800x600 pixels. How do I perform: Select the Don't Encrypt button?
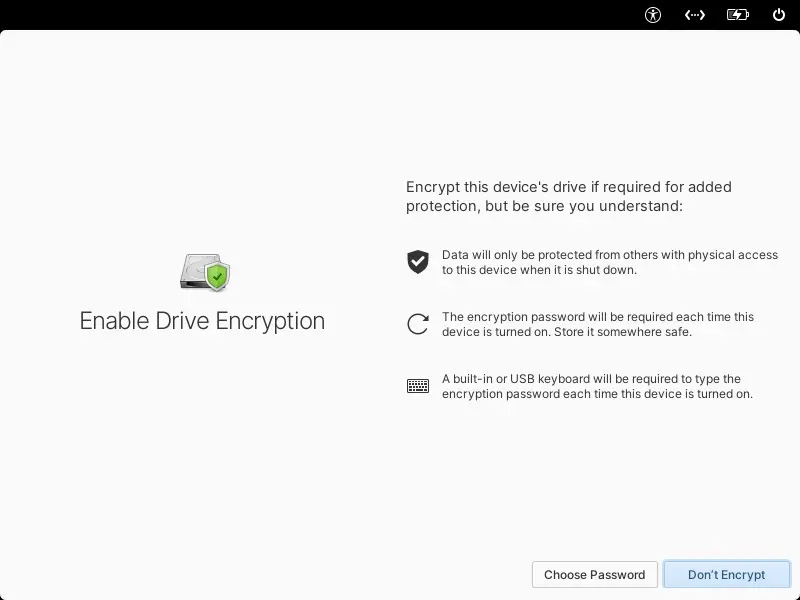[x=726, y=574]
